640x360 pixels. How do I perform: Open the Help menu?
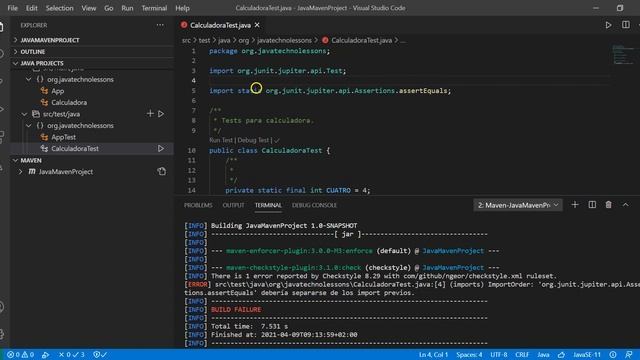click(182, 8)
